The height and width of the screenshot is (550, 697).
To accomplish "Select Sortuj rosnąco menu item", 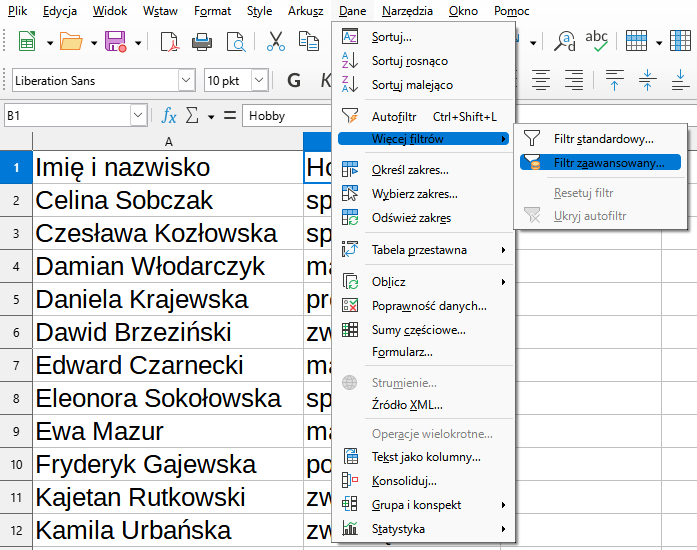I will tap(412, 61).
